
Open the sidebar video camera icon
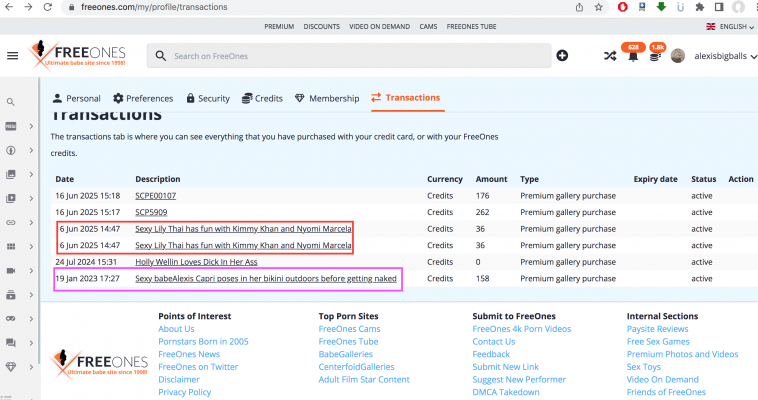tap(11, 270)
